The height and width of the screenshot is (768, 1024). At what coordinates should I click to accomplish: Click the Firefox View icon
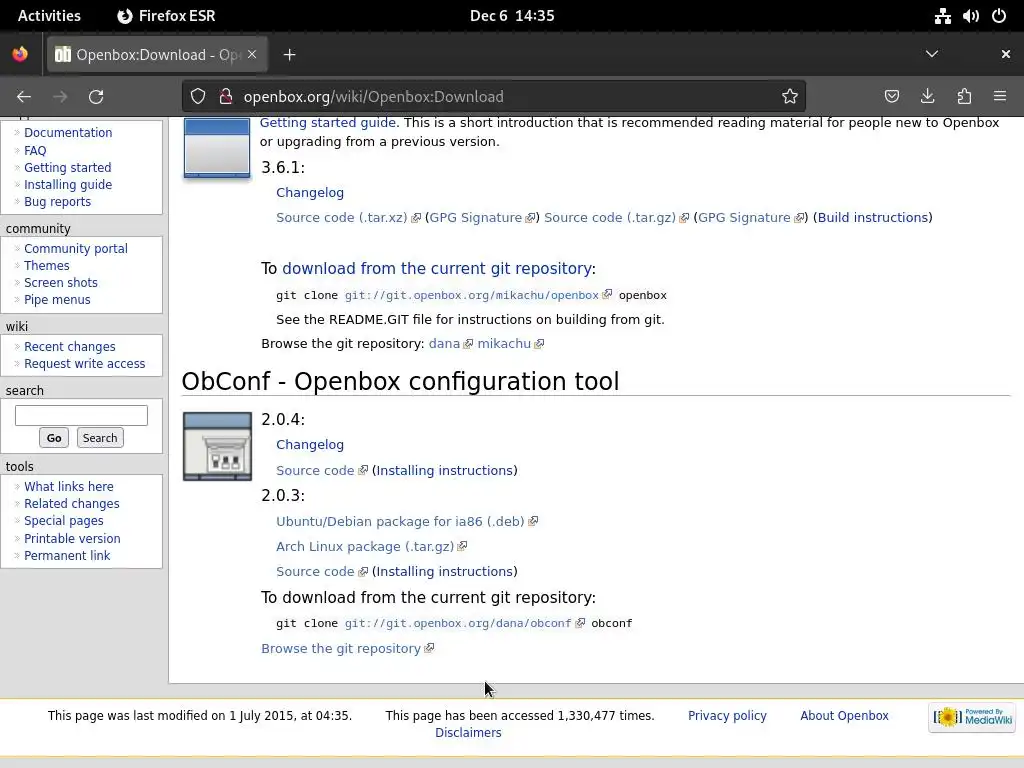point(20,54)
